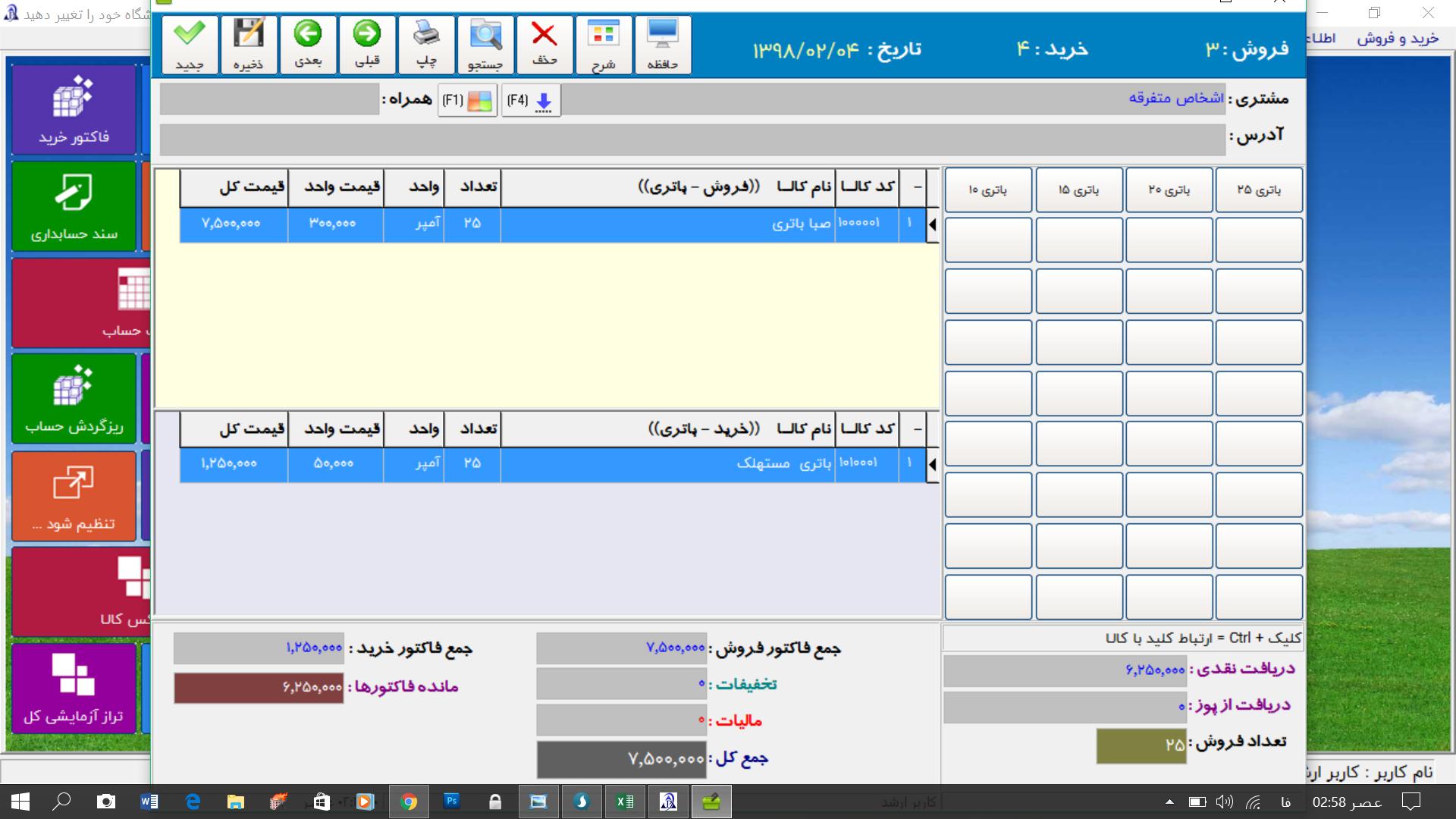
Task: Open سند حسابداری tile in main window
Action: [x=74, y=206]
